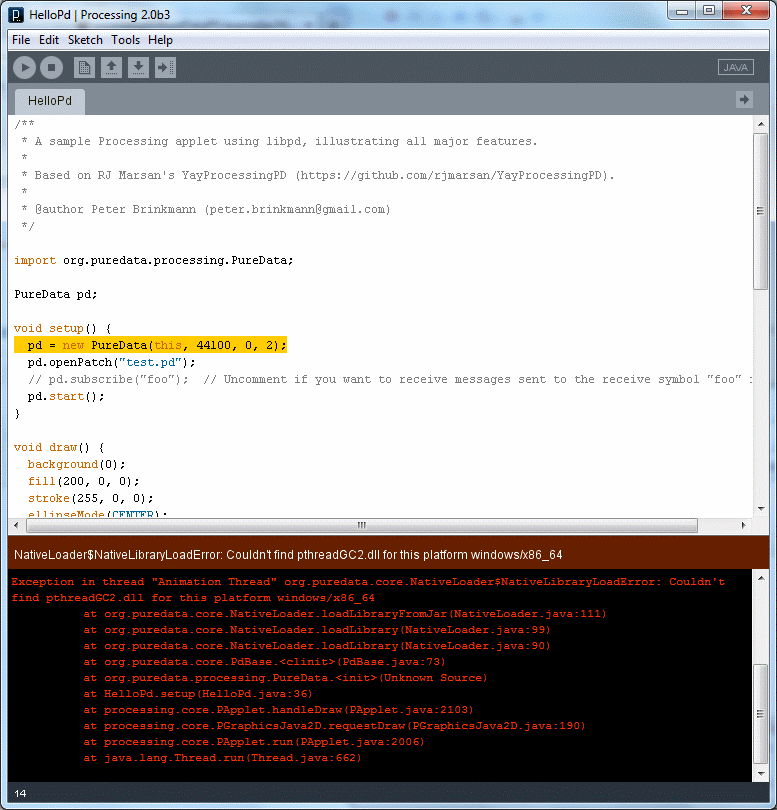
Task: Click the console scroll-up arrow
Action: 761,578
